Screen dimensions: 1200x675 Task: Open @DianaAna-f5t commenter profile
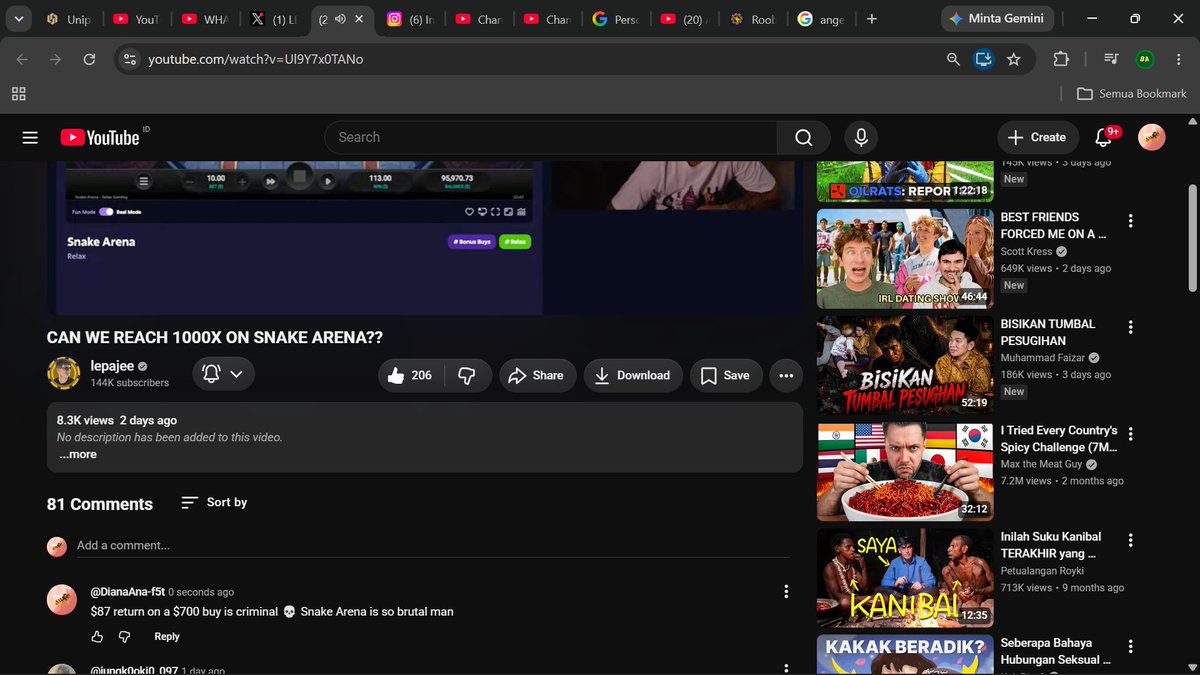pyautogui.click(x=127, y=592)
